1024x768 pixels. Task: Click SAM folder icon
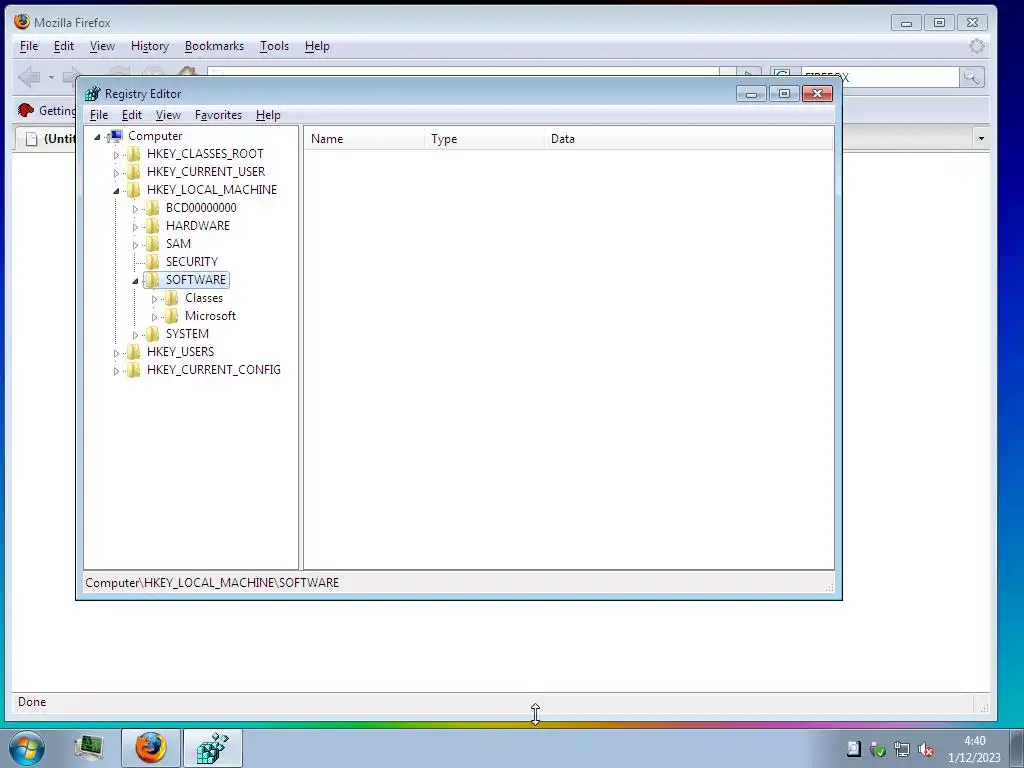tap(152, 244)
